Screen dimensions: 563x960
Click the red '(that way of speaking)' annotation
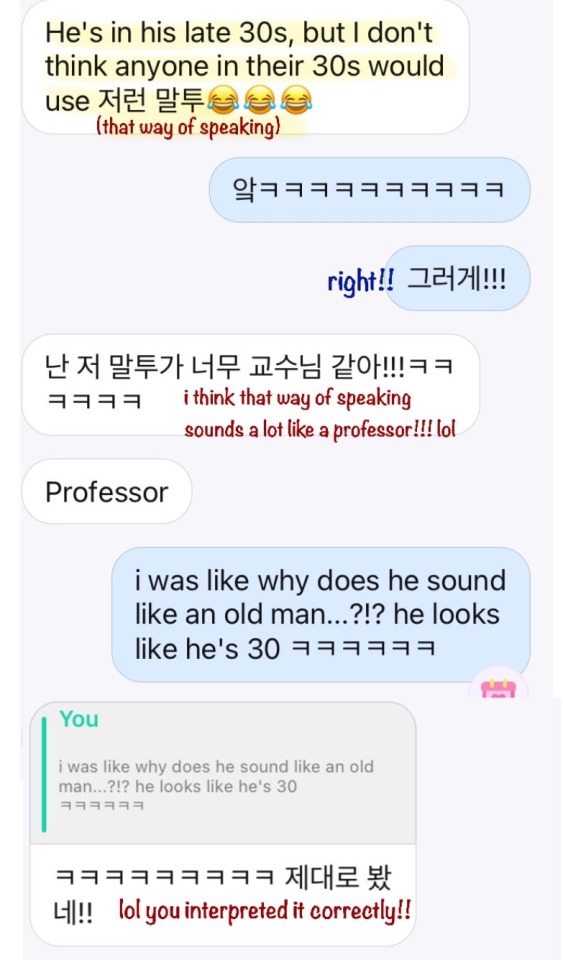coord(188,127)
